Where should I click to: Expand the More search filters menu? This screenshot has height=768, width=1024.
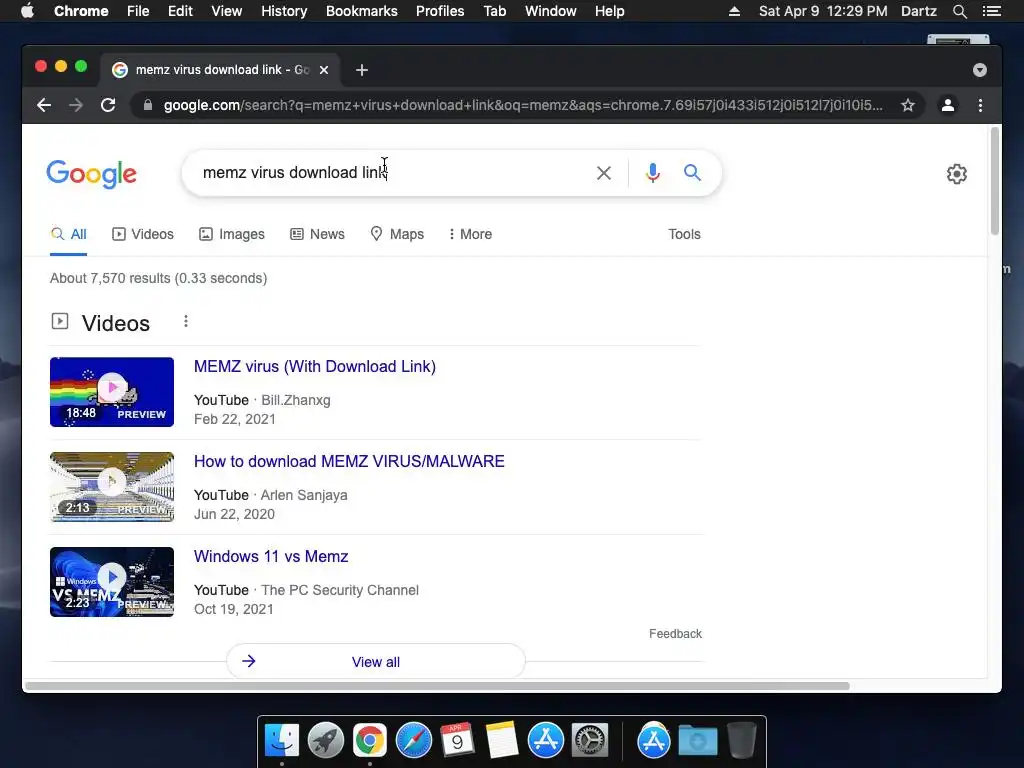470,234
